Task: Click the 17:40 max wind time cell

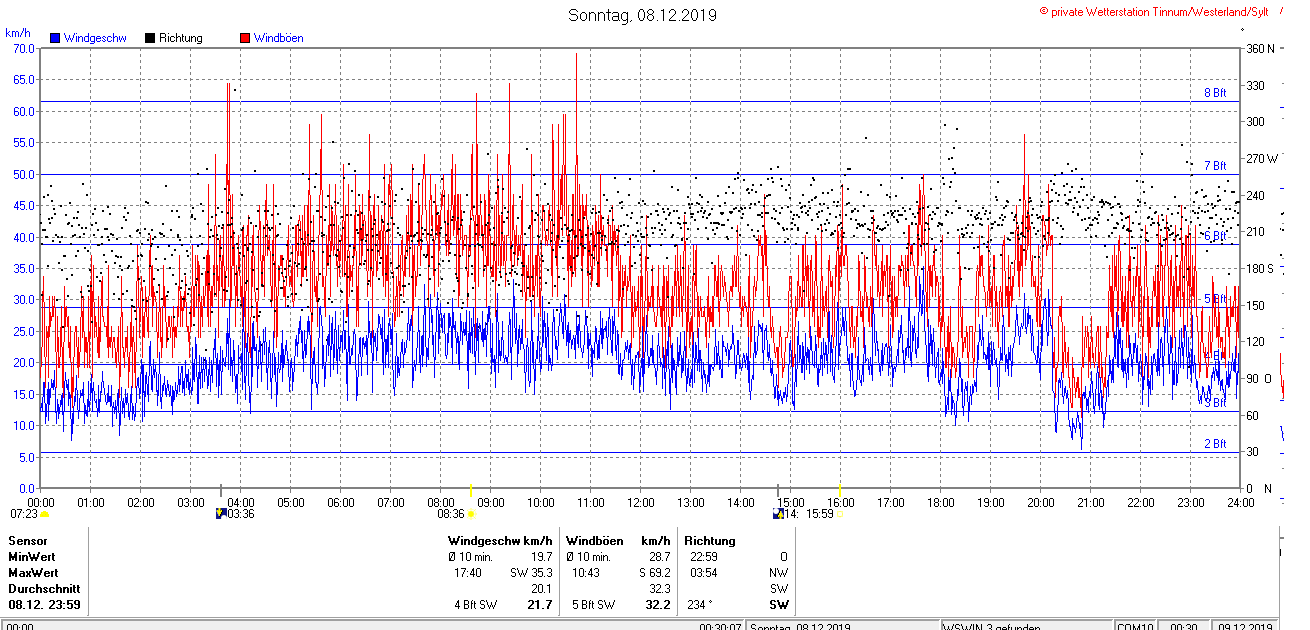Action: point(468,573)
